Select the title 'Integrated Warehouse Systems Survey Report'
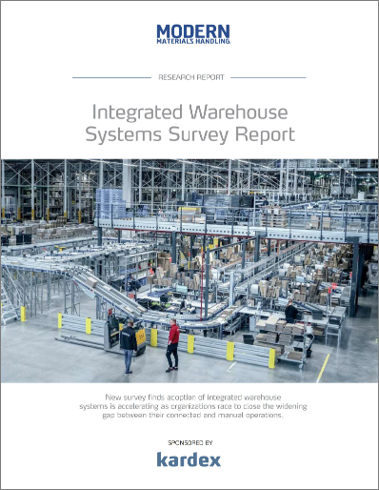Screen dimensions: 379x490 [190, 123]
